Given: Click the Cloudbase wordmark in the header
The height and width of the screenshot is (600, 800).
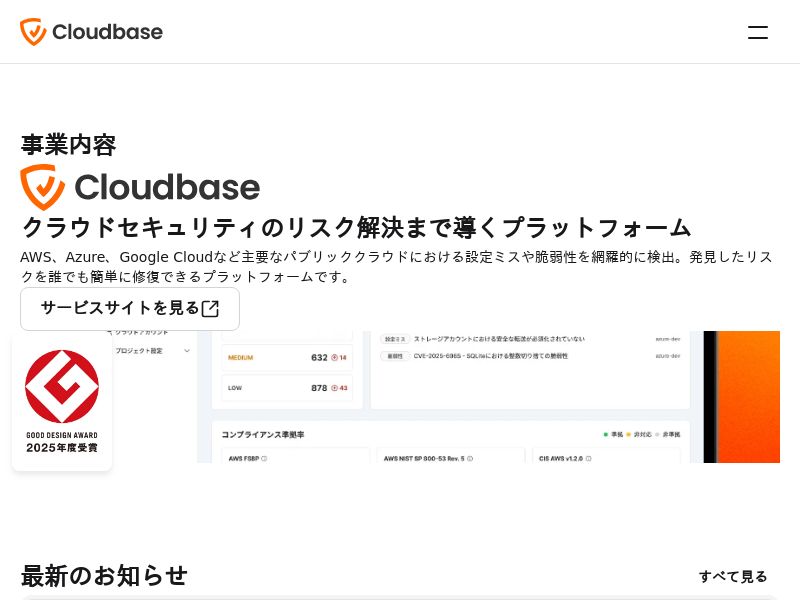Looking at the screenshot, I should tap(107, 32).
